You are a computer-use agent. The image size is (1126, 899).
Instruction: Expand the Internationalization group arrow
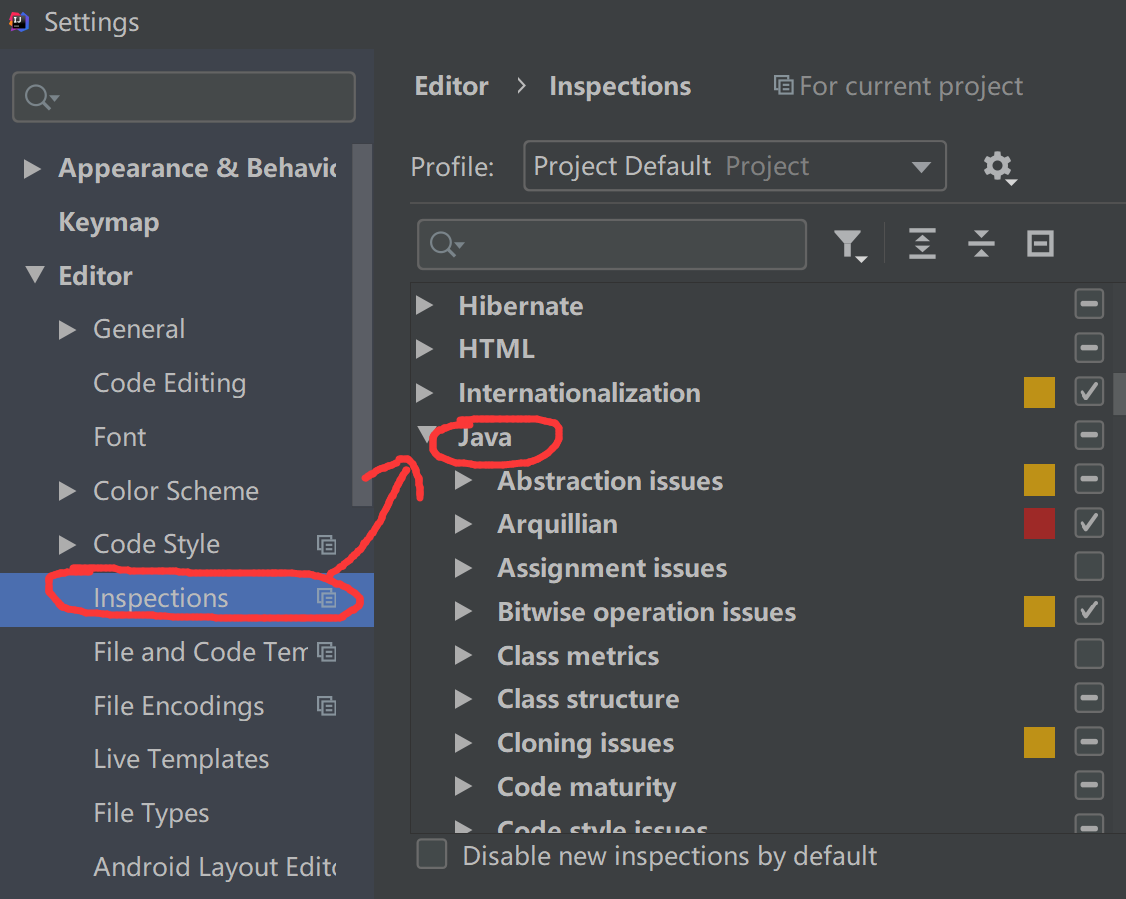click(424, 393)
